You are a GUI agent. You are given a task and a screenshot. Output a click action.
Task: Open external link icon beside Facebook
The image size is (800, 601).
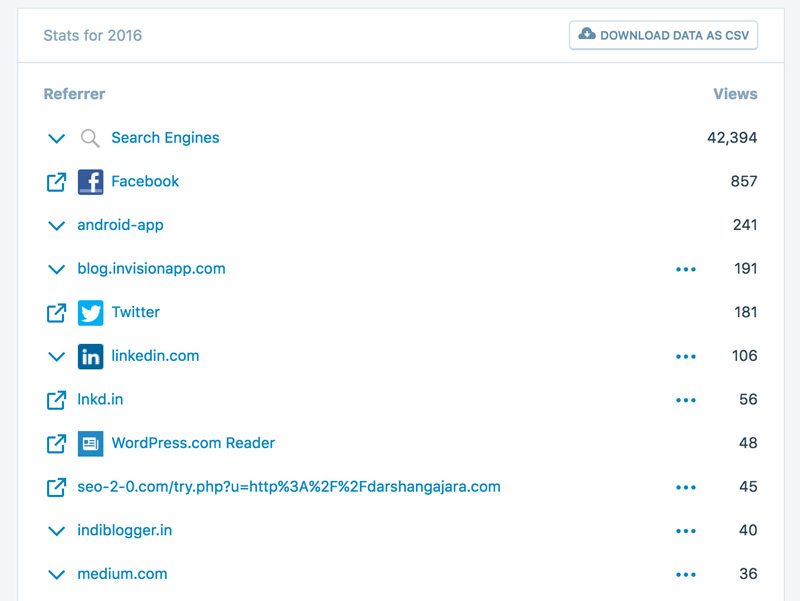click(57, 182)
